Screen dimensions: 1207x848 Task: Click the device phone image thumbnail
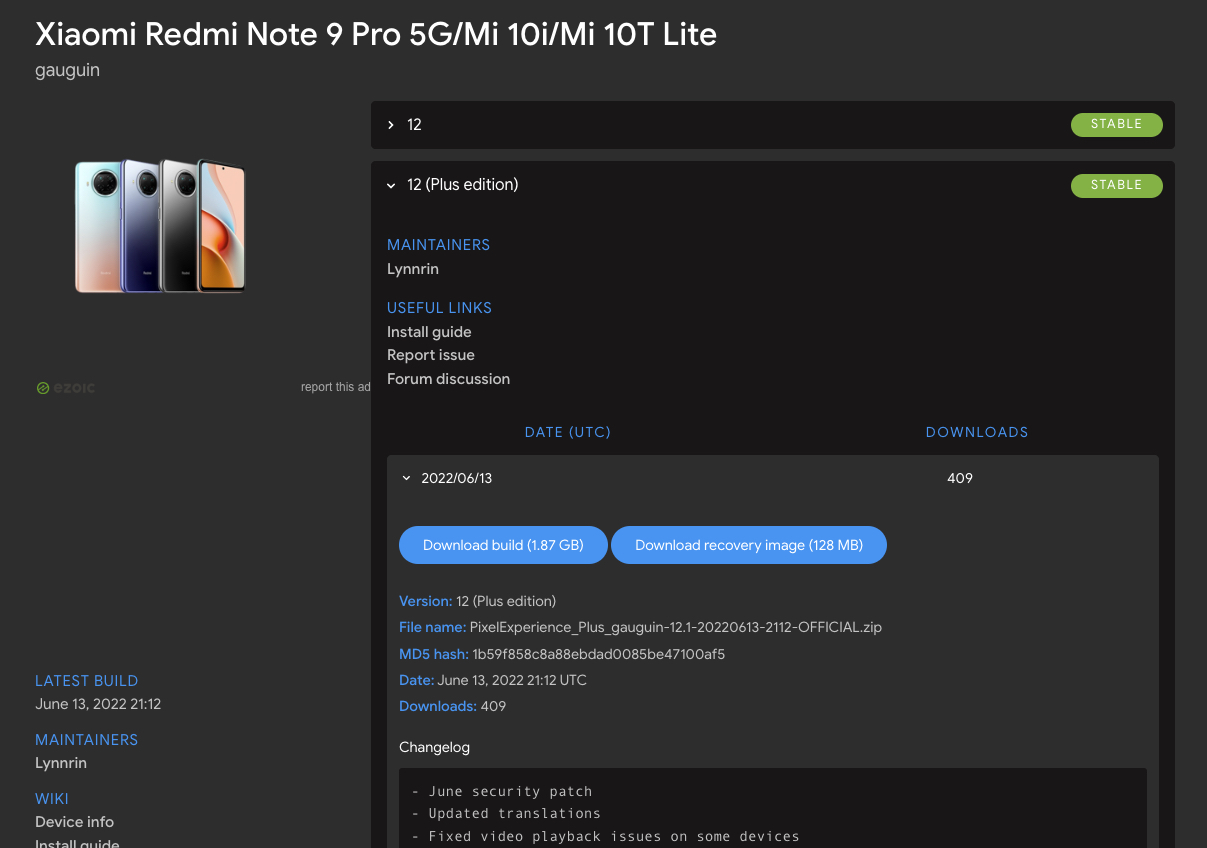click(160, 226)
